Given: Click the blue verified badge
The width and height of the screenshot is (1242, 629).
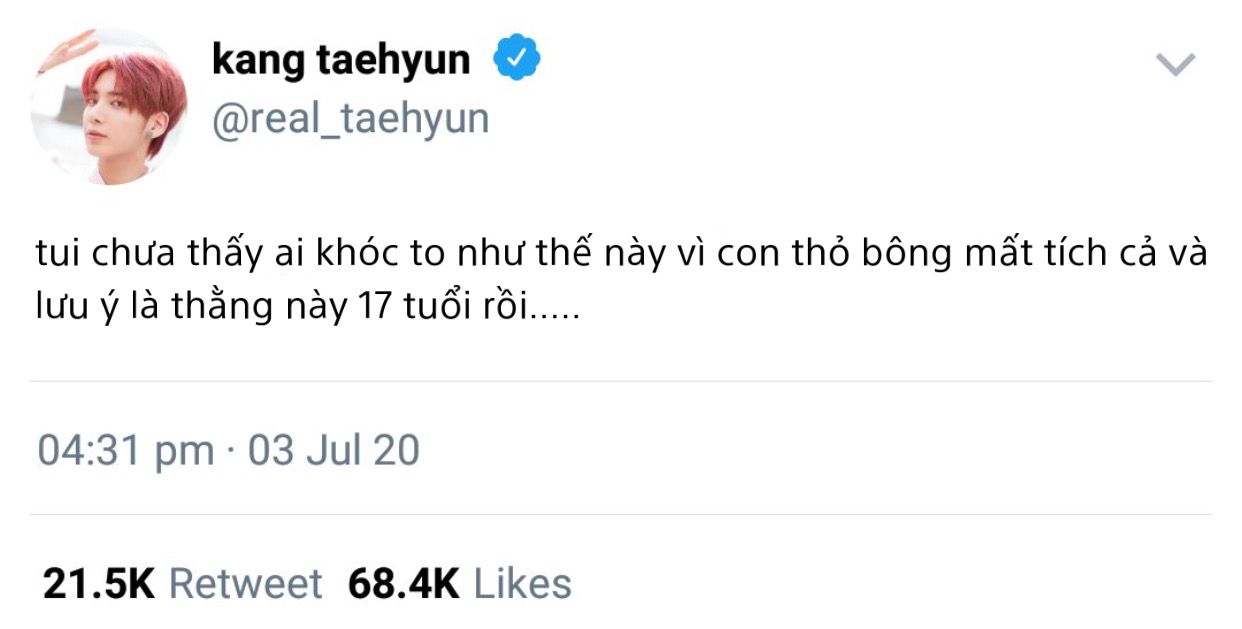Looking at the screenshot, I should coord(517,60).
